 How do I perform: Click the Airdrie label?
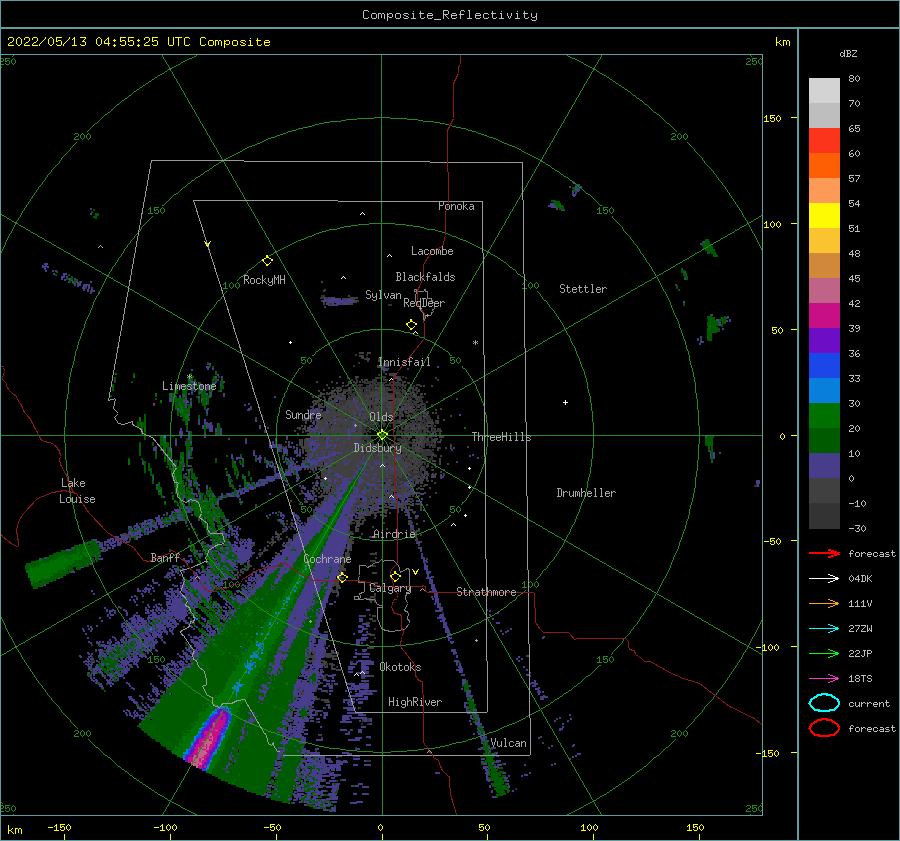394,534
